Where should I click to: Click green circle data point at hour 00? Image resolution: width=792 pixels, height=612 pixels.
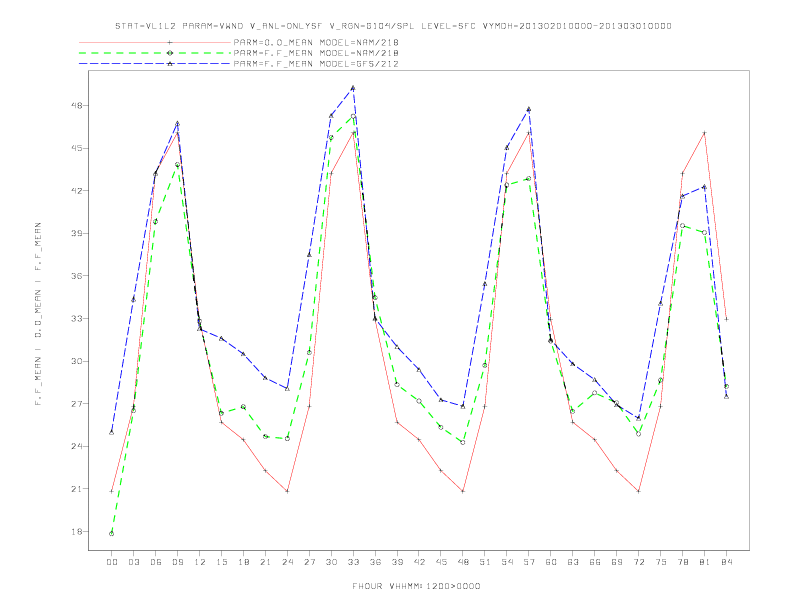[112, 534]
